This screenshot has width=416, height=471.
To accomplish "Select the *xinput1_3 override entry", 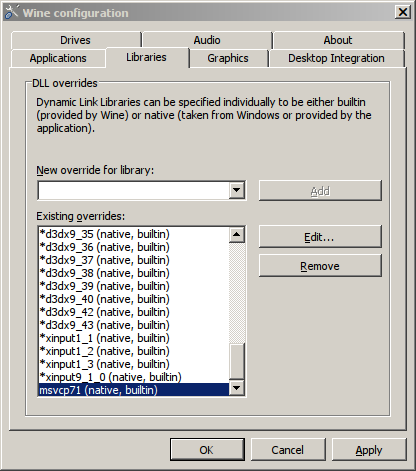I will [134, 364].
